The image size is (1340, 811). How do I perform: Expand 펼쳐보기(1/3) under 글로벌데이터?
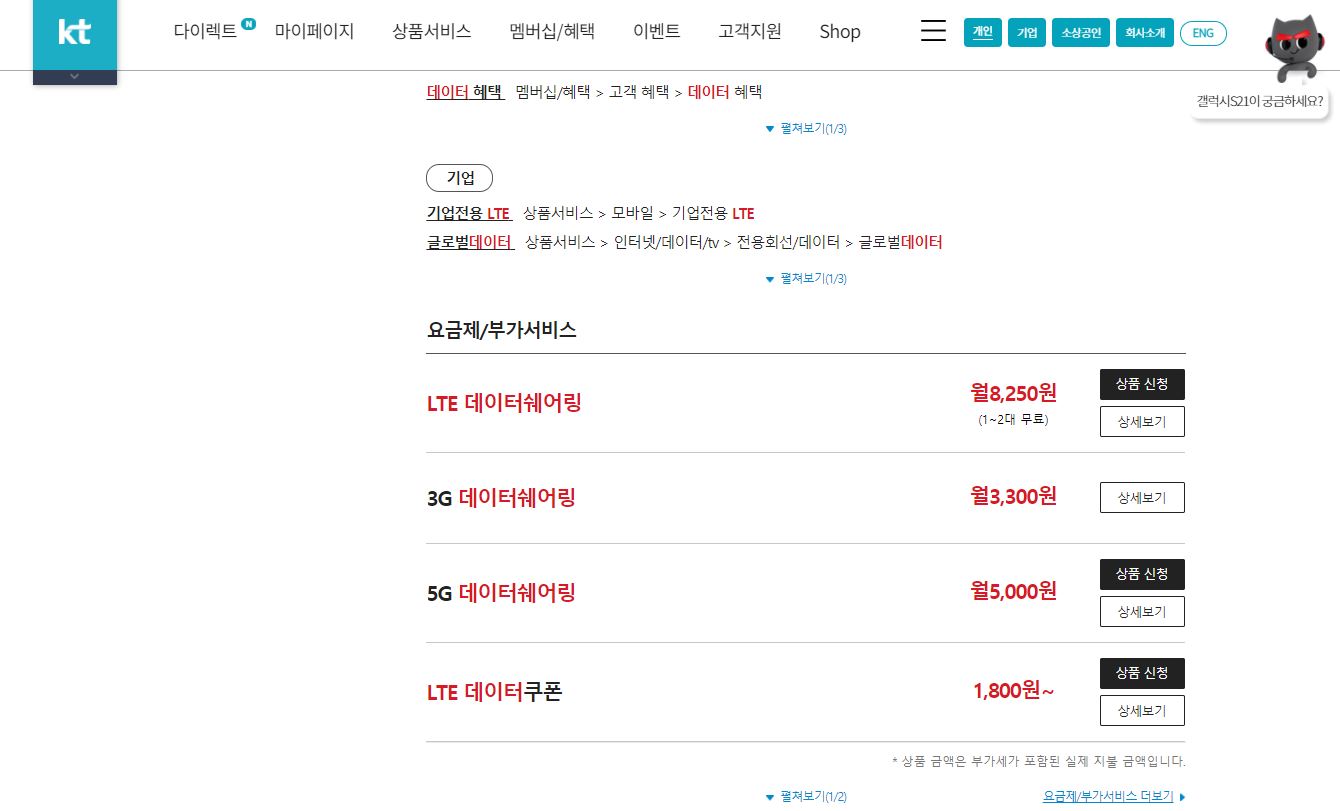806,278
